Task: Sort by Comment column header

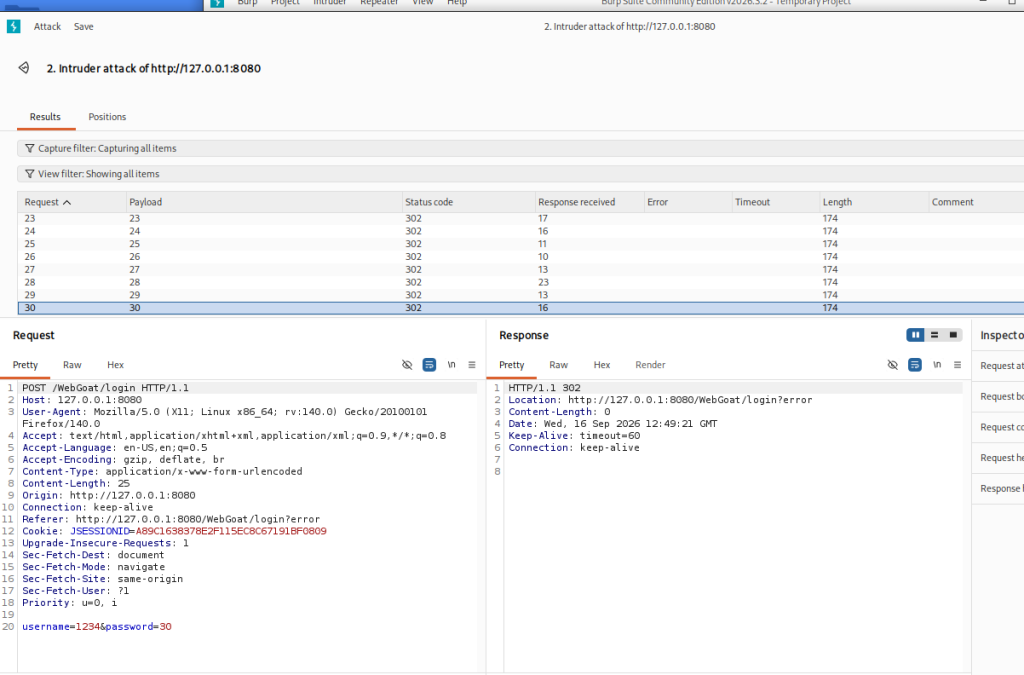Action: (977, 202)
